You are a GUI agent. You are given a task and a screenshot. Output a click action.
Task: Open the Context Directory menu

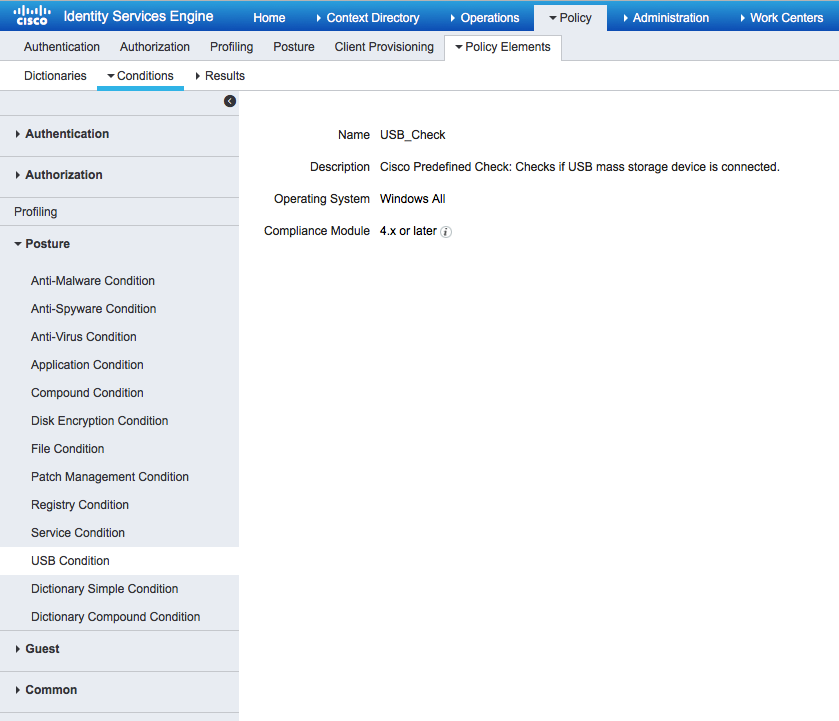click(x=368, y=18)
